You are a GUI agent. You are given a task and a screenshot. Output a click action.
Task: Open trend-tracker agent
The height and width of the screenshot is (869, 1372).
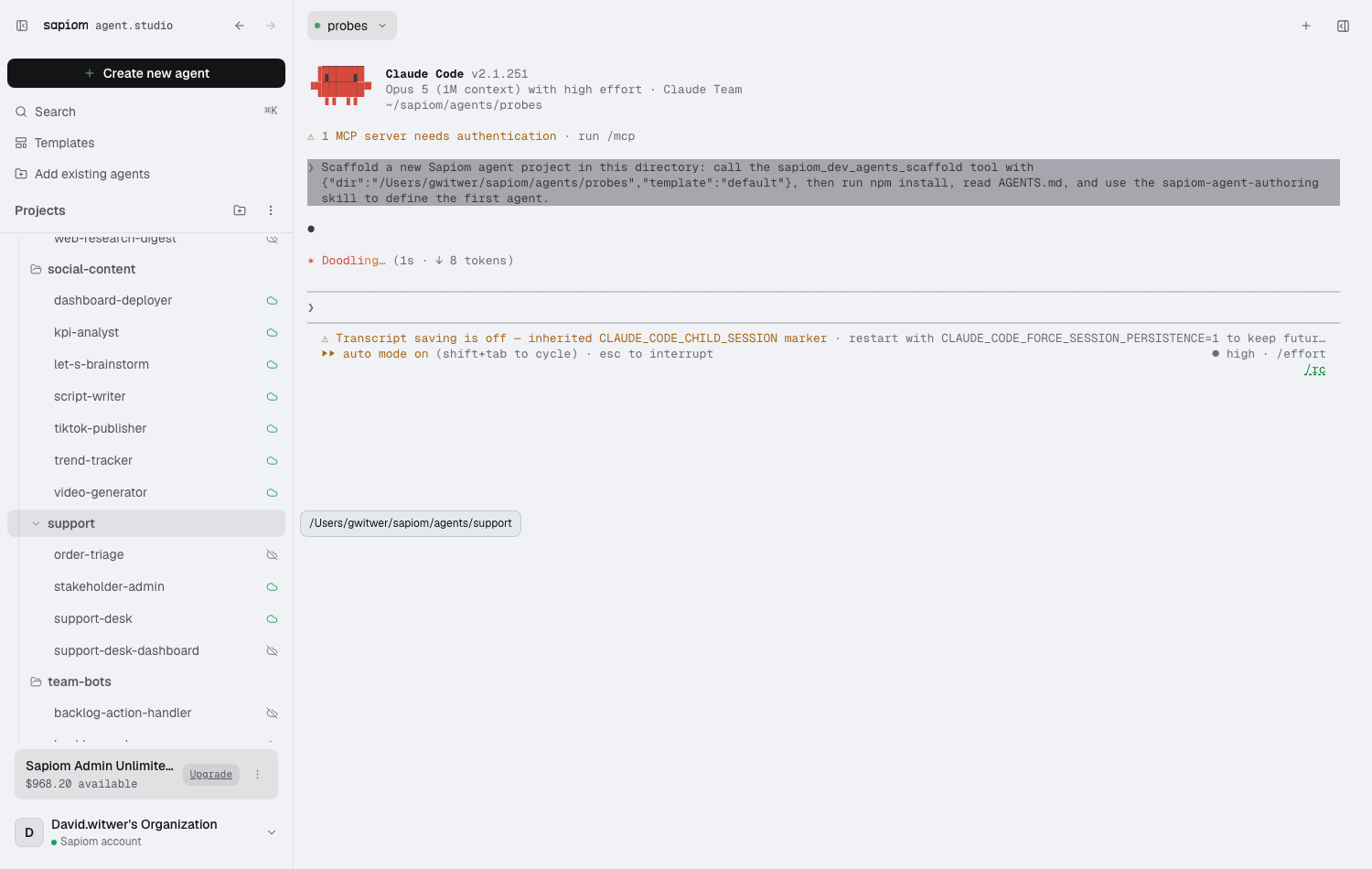click(x=93, y=460)
